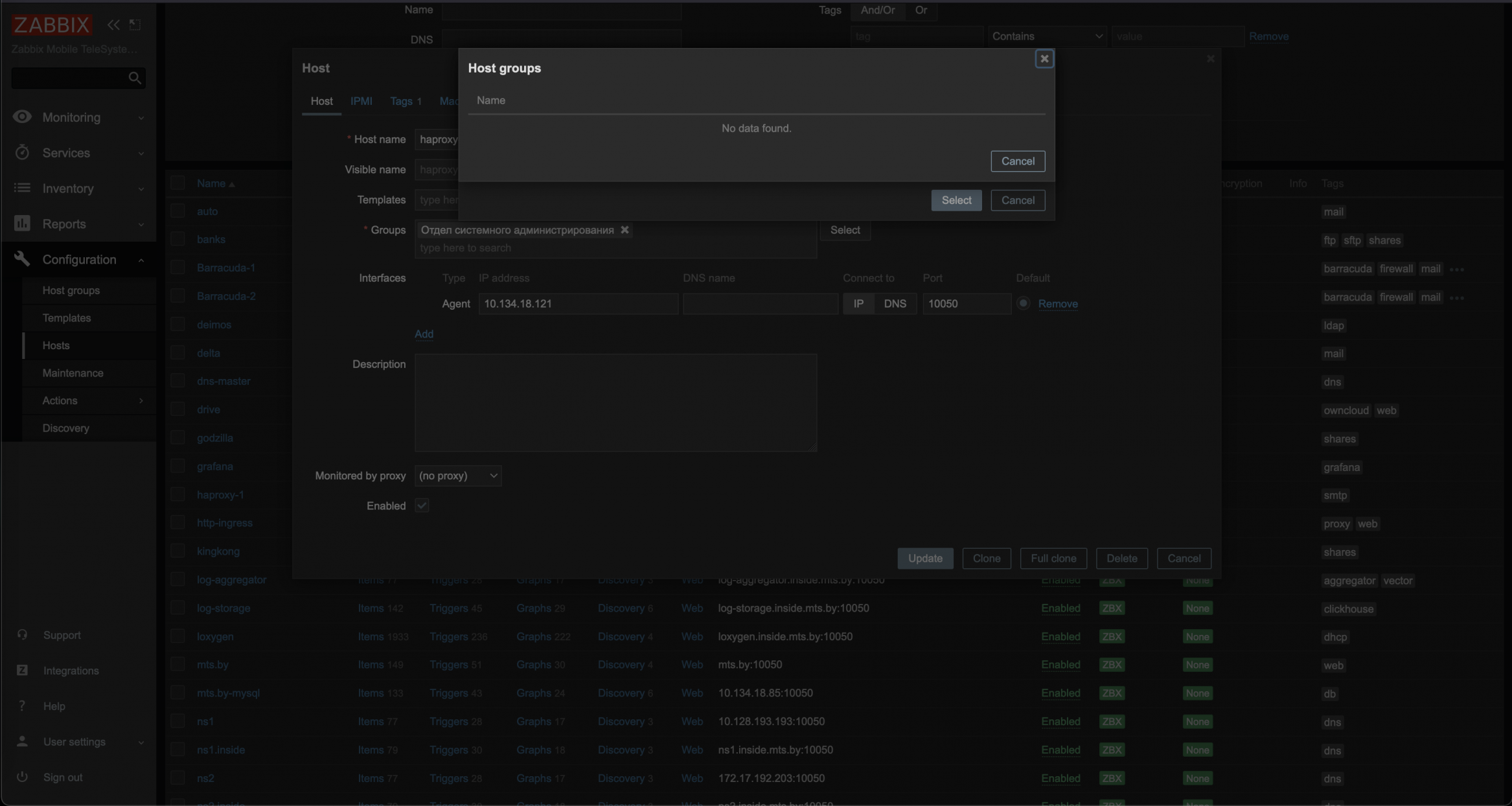Collapse the Configuration menu section
The width and height of the screenshot is (1512, 806).
[141, 260]
